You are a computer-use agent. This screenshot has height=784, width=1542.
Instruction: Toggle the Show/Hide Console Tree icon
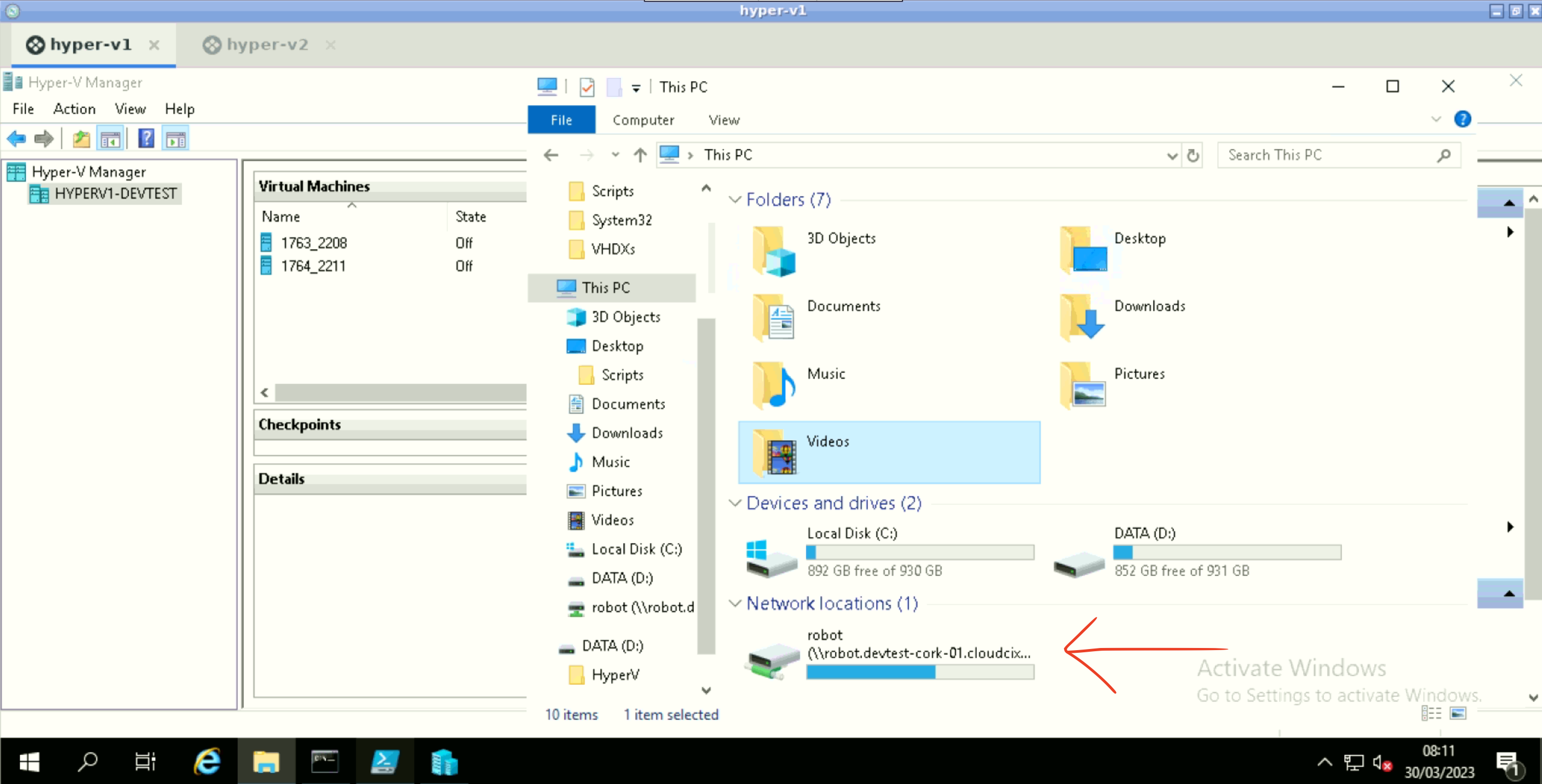[x=110, y=139]
